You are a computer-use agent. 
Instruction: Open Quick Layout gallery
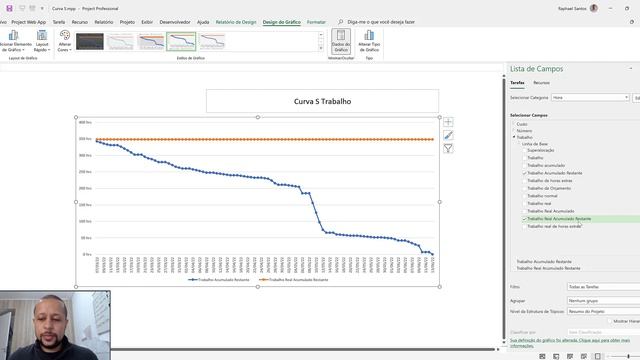point(42,41)
